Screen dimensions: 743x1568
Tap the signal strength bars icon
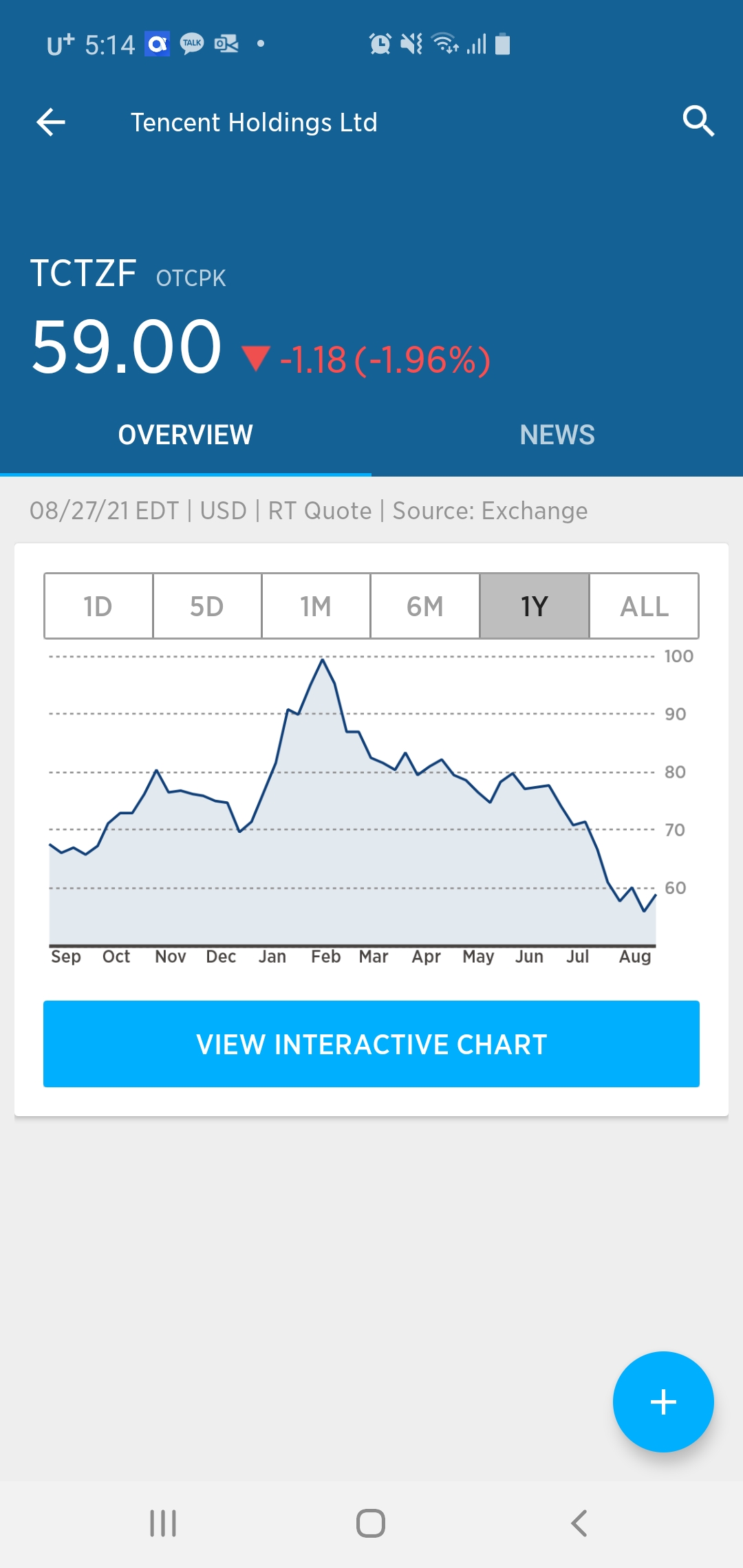click(x=477, y=44)
